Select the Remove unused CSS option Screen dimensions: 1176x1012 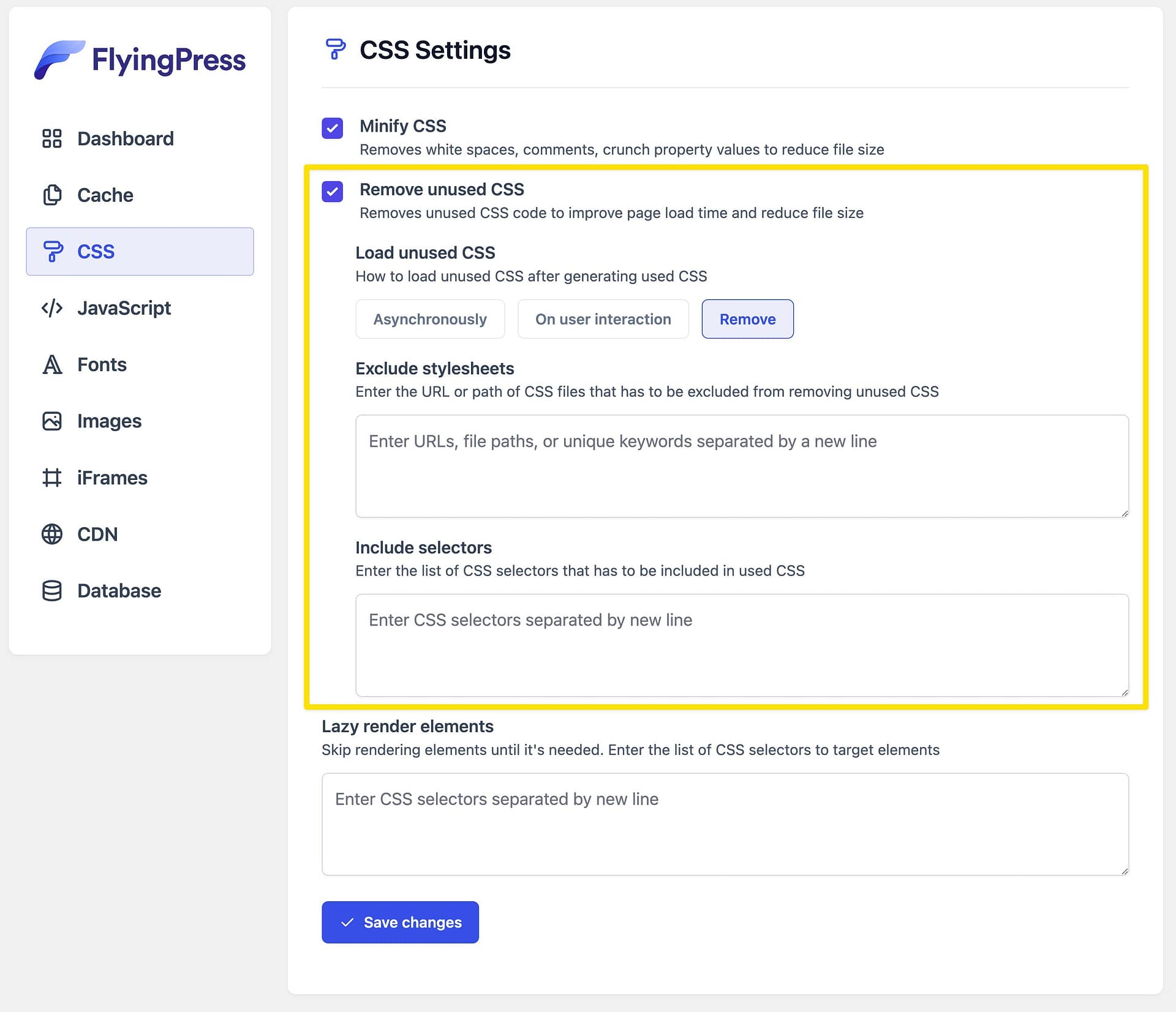pyautogui.click(x=747, y=319)
